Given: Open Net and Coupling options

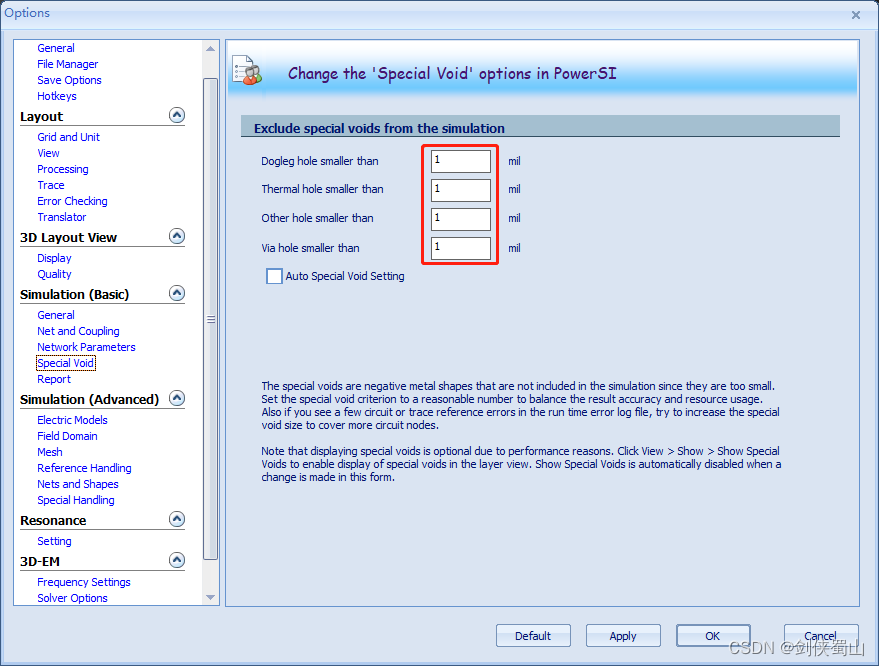Looking at the screenshot, I should (78, 331).
